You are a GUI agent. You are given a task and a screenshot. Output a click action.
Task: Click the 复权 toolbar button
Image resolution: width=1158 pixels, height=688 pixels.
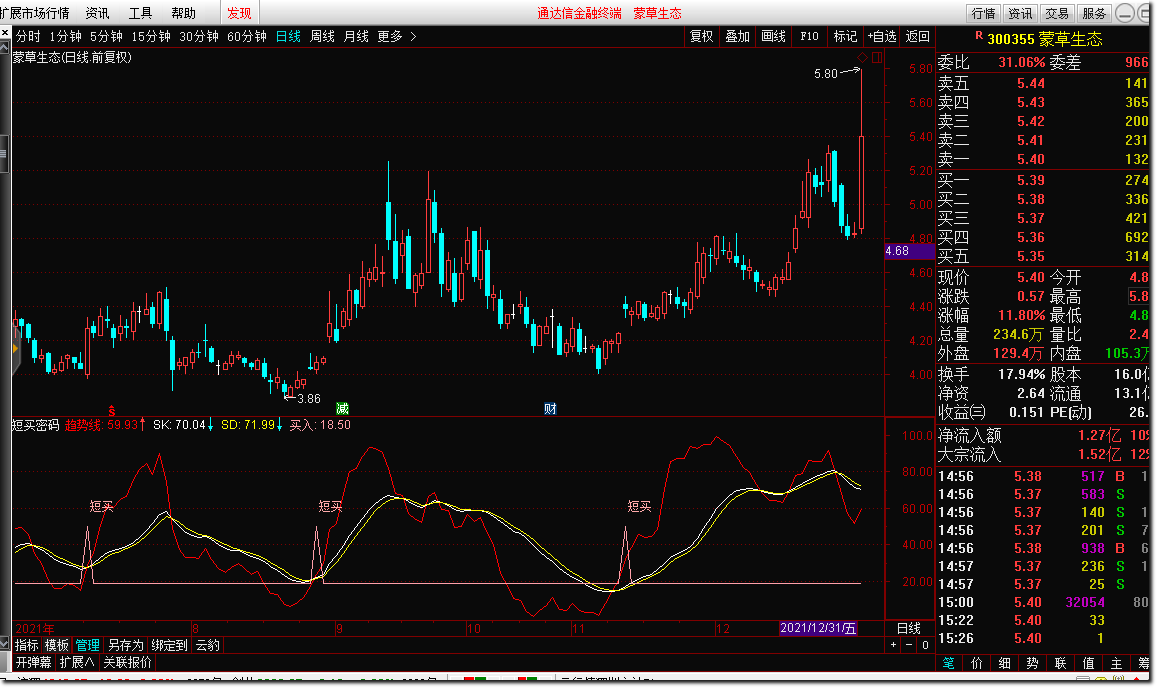point(702,36)
